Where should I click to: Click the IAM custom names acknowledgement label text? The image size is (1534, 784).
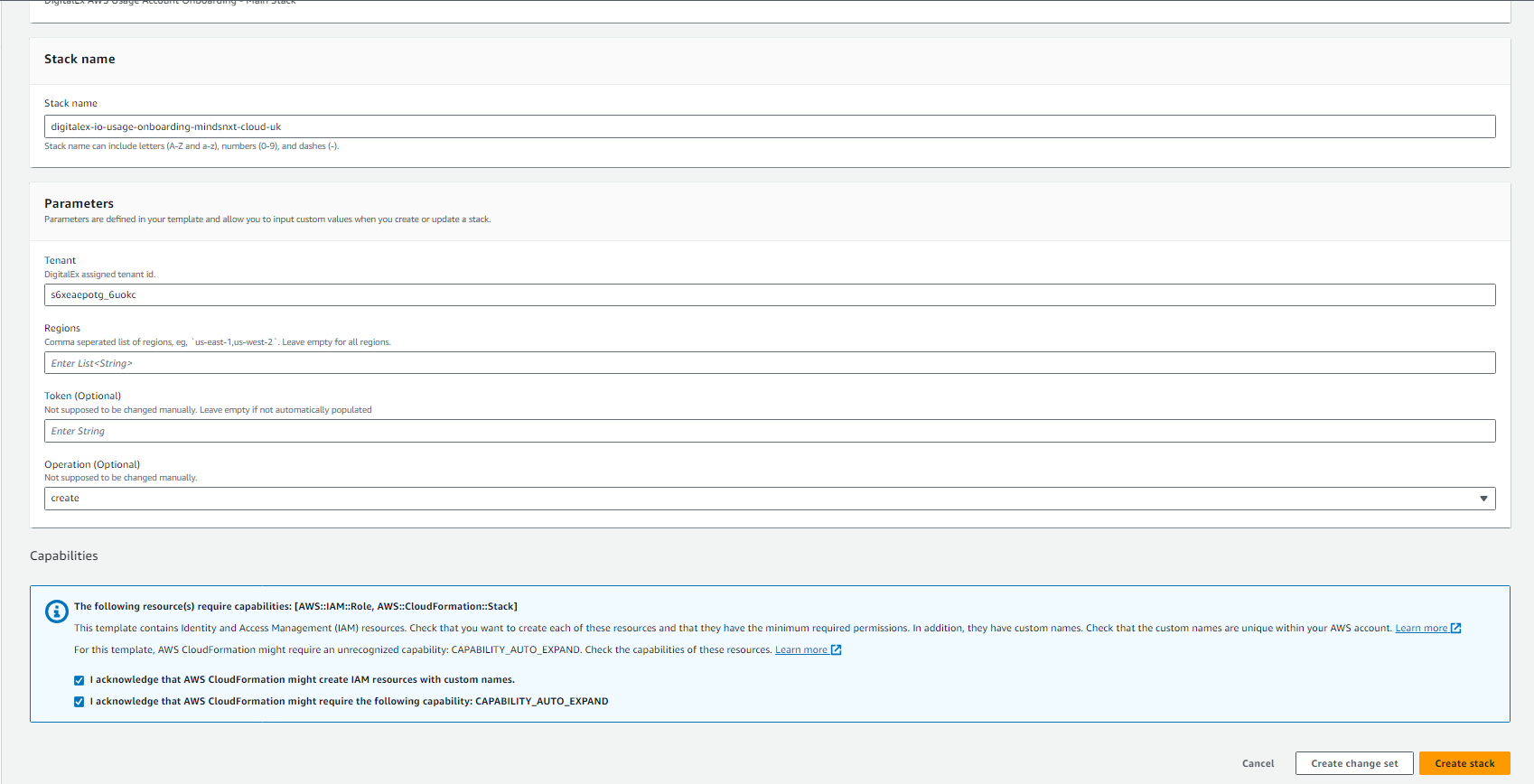(x=302, y=680)
